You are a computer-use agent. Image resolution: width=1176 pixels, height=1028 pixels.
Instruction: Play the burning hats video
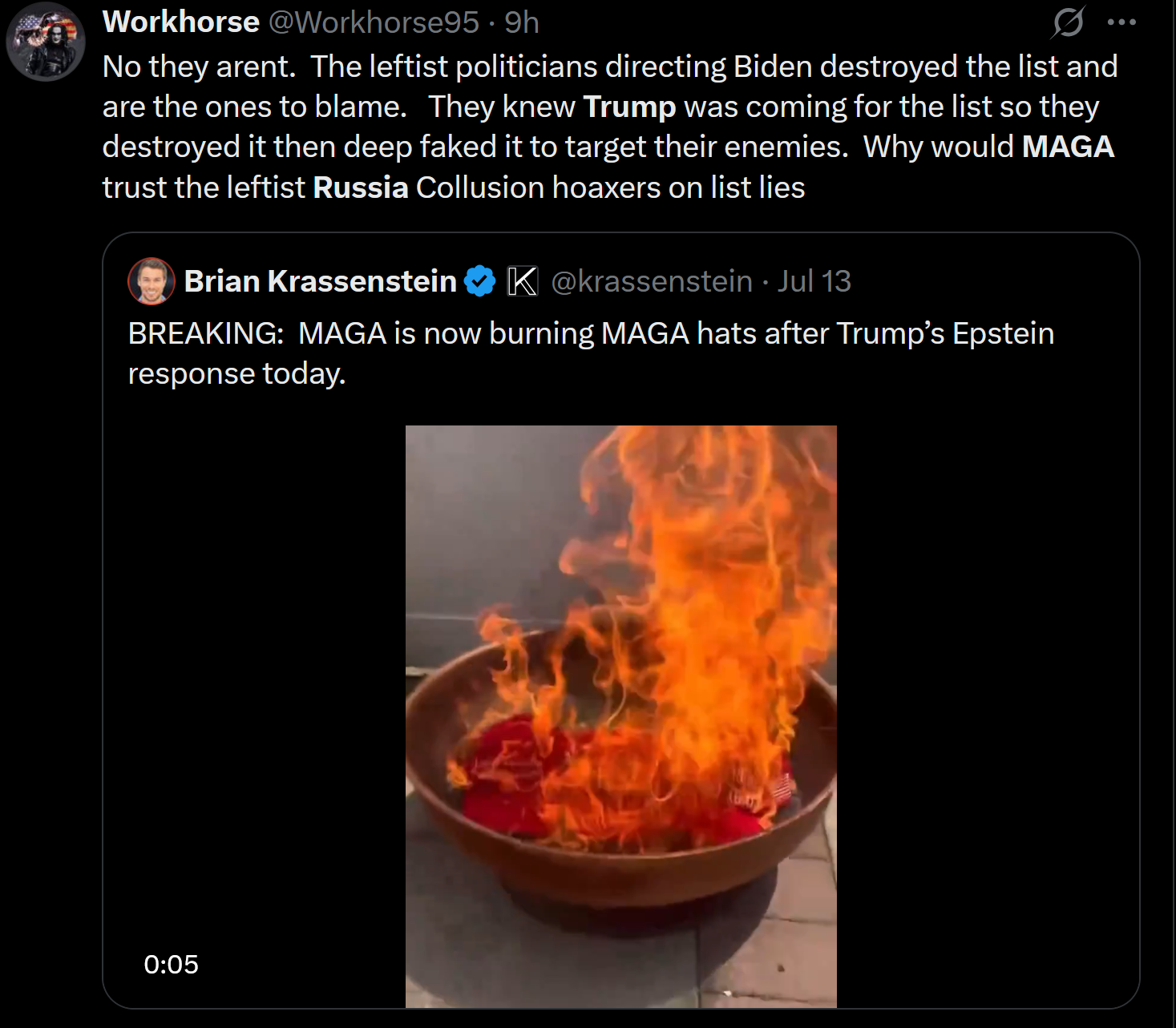621,716
